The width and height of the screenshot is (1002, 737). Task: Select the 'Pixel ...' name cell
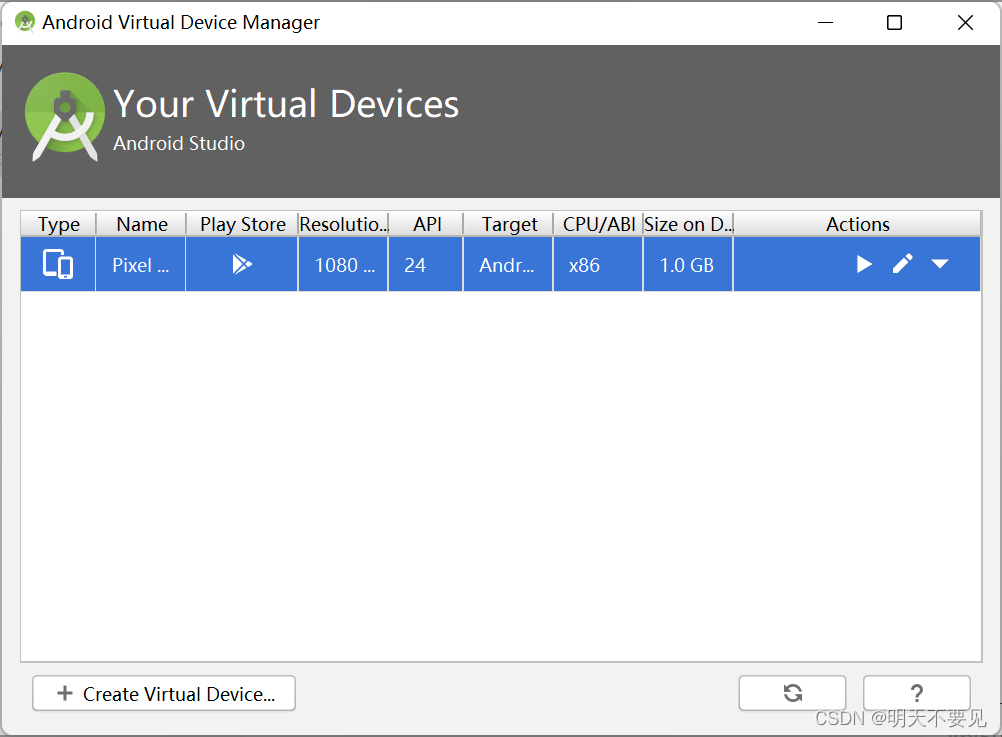[x=141, y=264]
